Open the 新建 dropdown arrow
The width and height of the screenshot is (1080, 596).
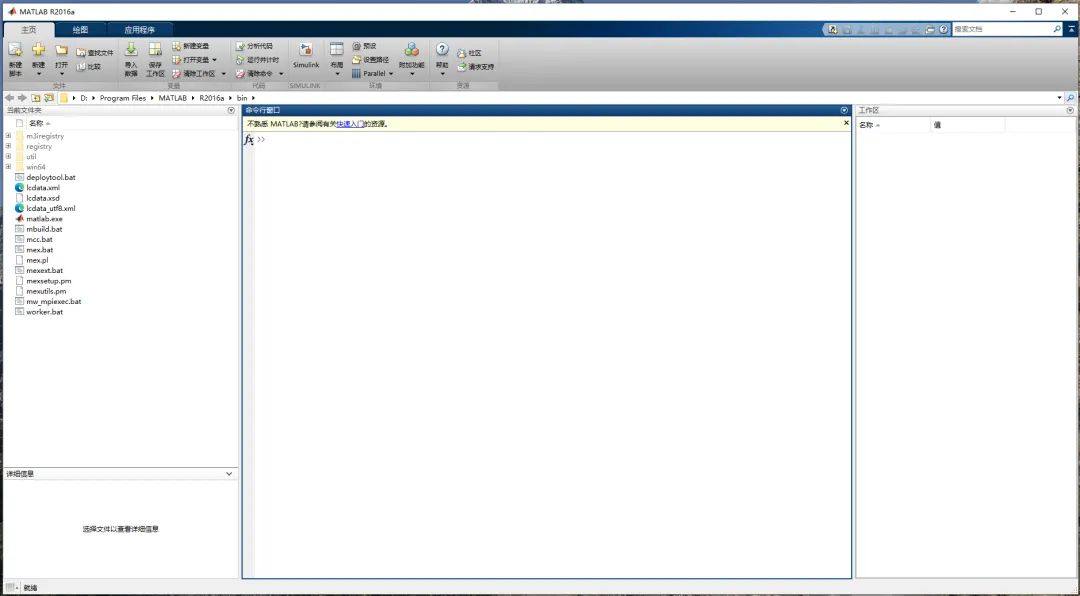[x=39, y=74]
